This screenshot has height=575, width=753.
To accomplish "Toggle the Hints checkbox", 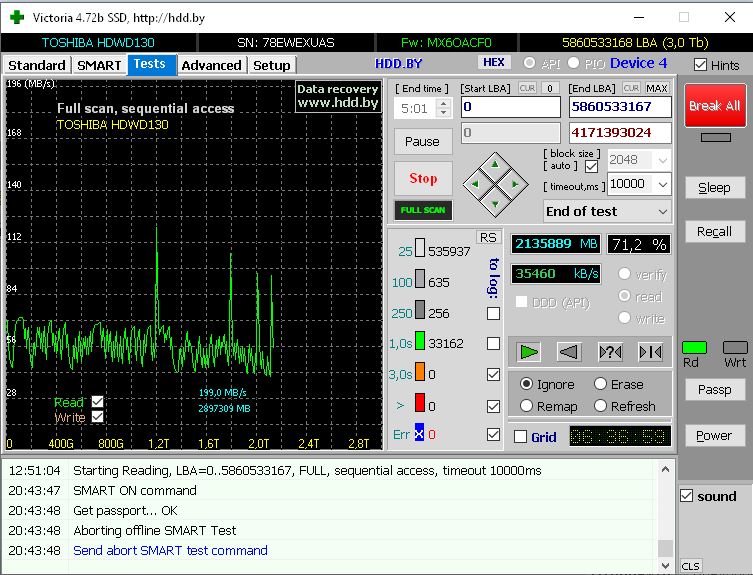I will tap(701, 65).
